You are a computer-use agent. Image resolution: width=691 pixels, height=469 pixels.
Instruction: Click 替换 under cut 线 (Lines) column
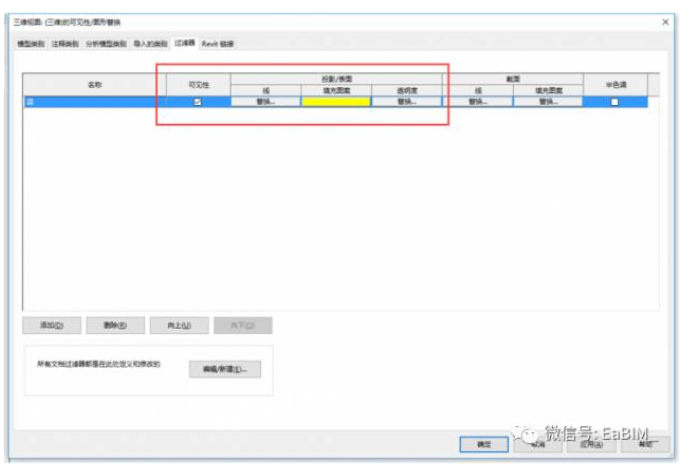[478, 102]
